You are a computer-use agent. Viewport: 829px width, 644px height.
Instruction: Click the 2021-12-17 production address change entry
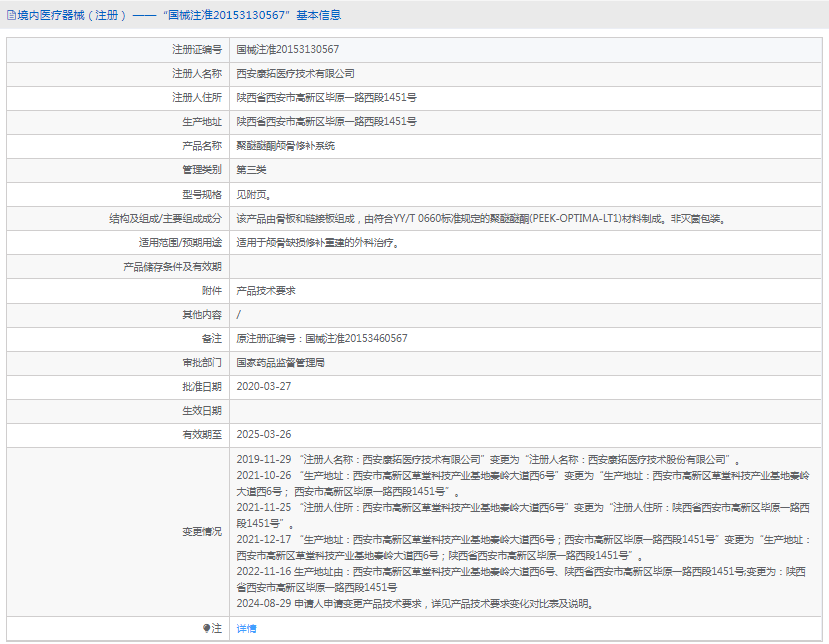(523, 547)
